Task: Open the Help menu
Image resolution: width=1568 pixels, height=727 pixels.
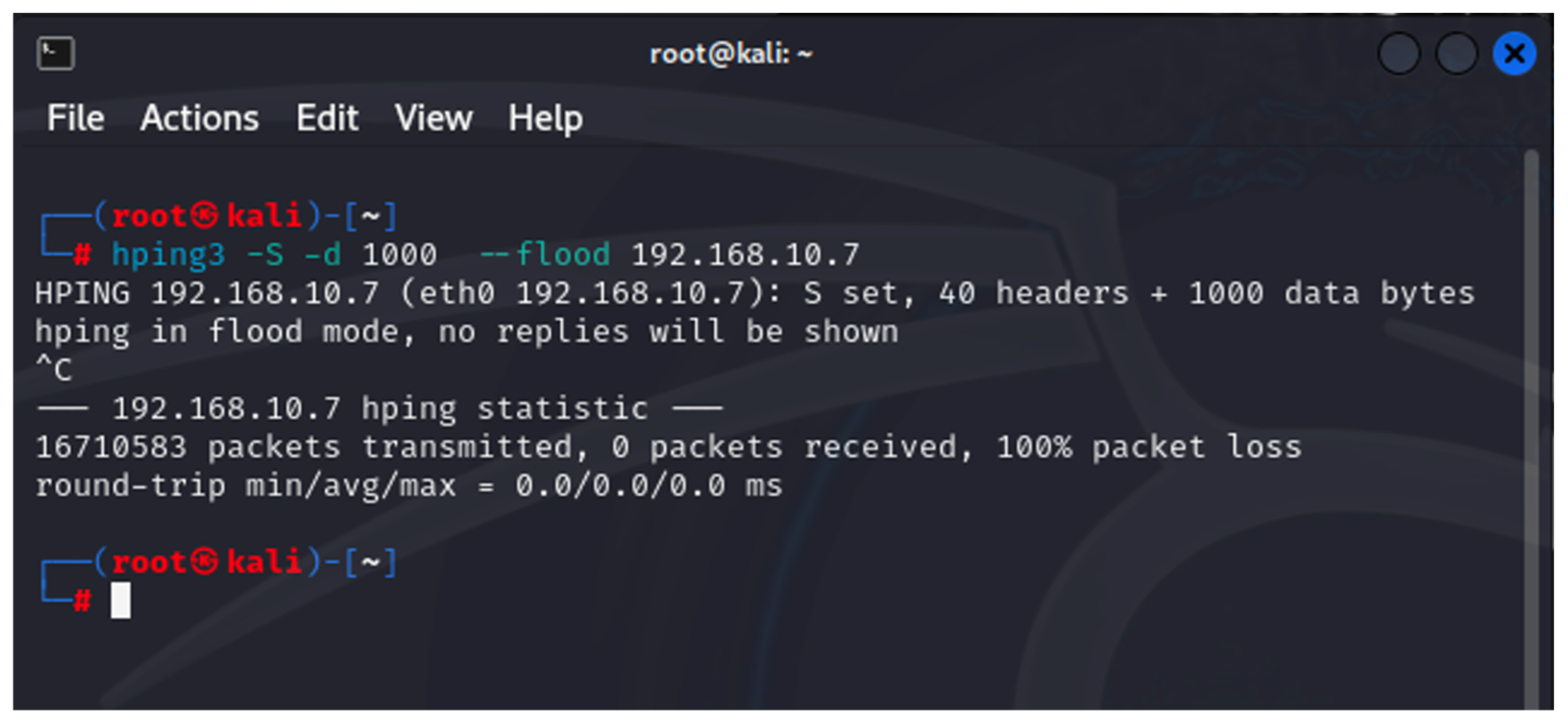Action: [546, 117]
